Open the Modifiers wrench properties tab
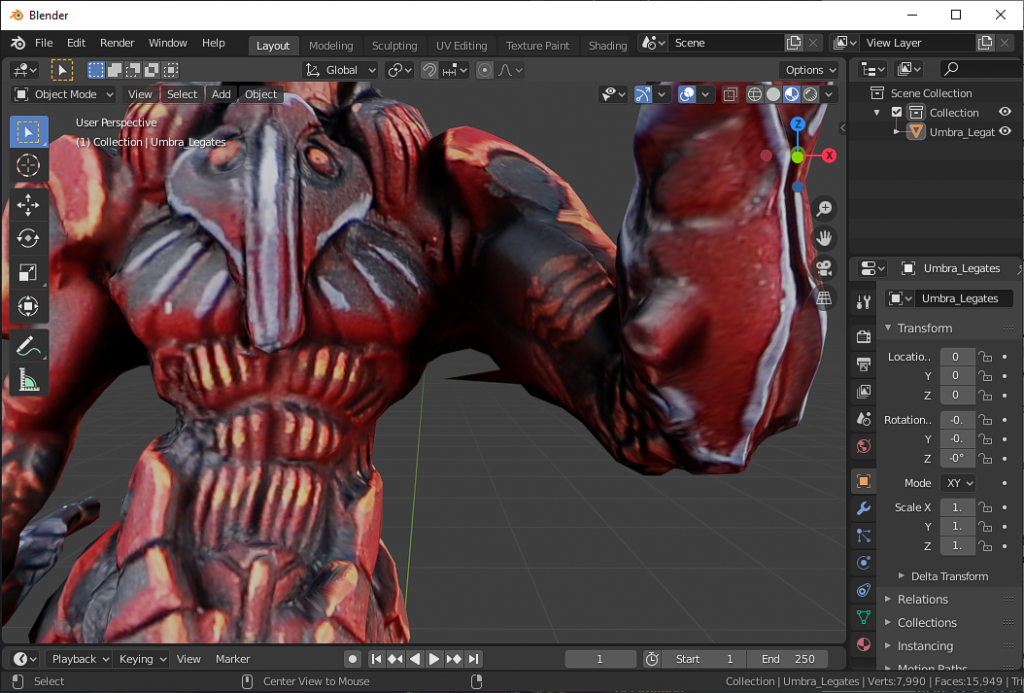Image resolution: width=1024 pixels, height=693 pixels. (864, 509)
